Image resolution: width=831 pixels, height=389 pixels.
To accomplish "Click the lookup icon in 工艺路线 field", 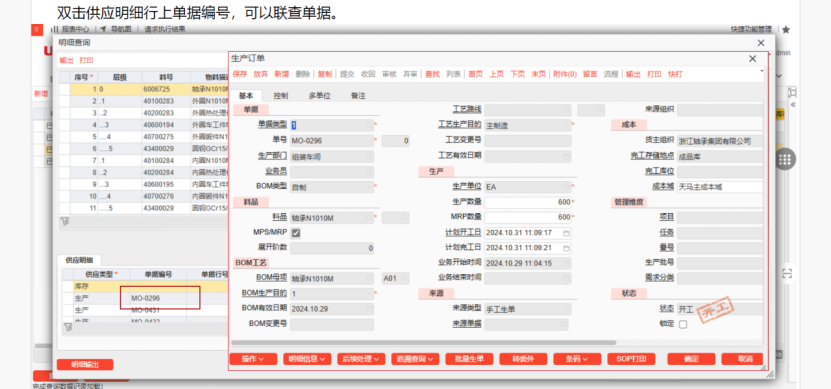I will 567,110.
